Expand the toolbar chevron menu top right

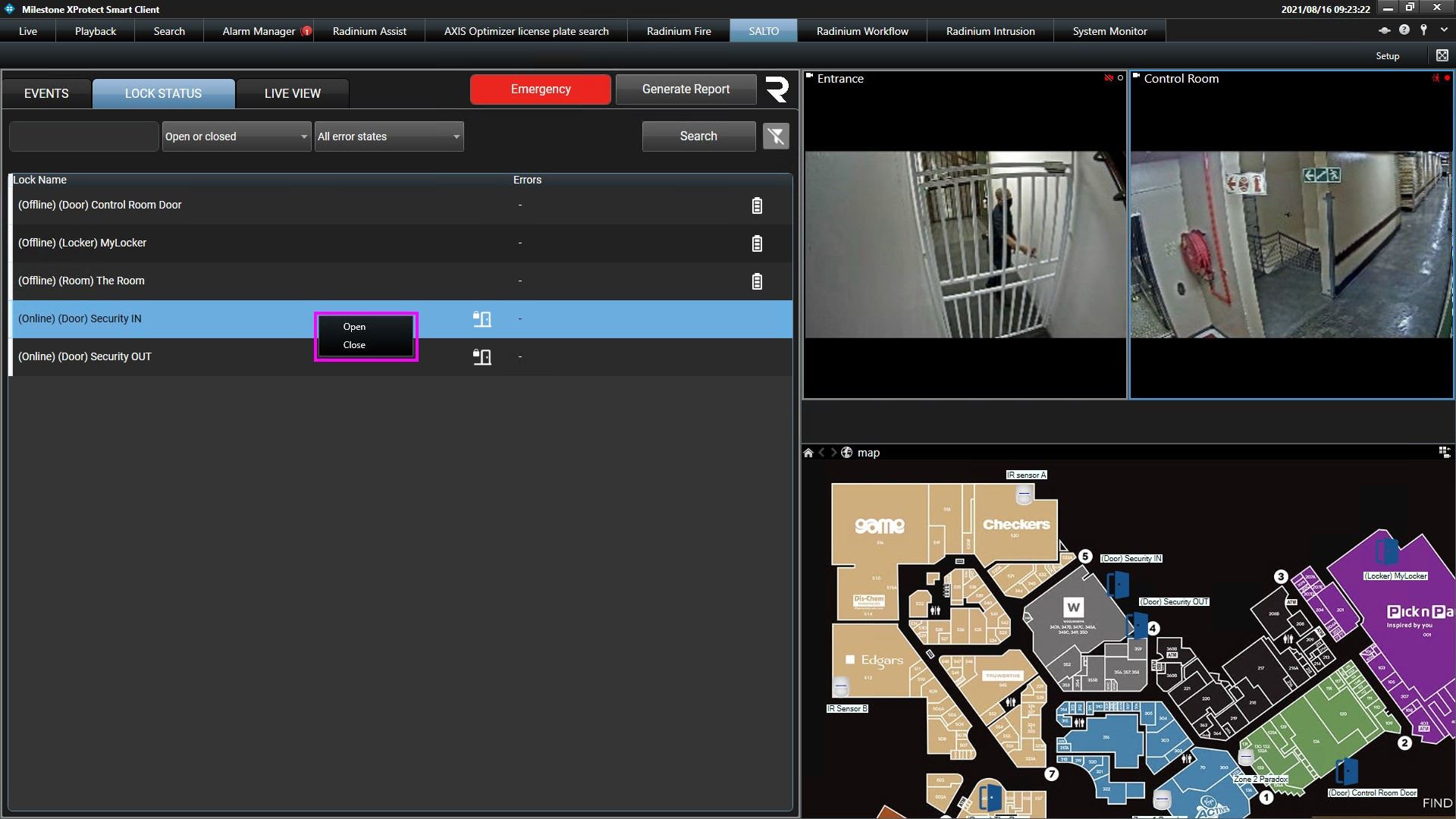click(x=1444, y=30)
